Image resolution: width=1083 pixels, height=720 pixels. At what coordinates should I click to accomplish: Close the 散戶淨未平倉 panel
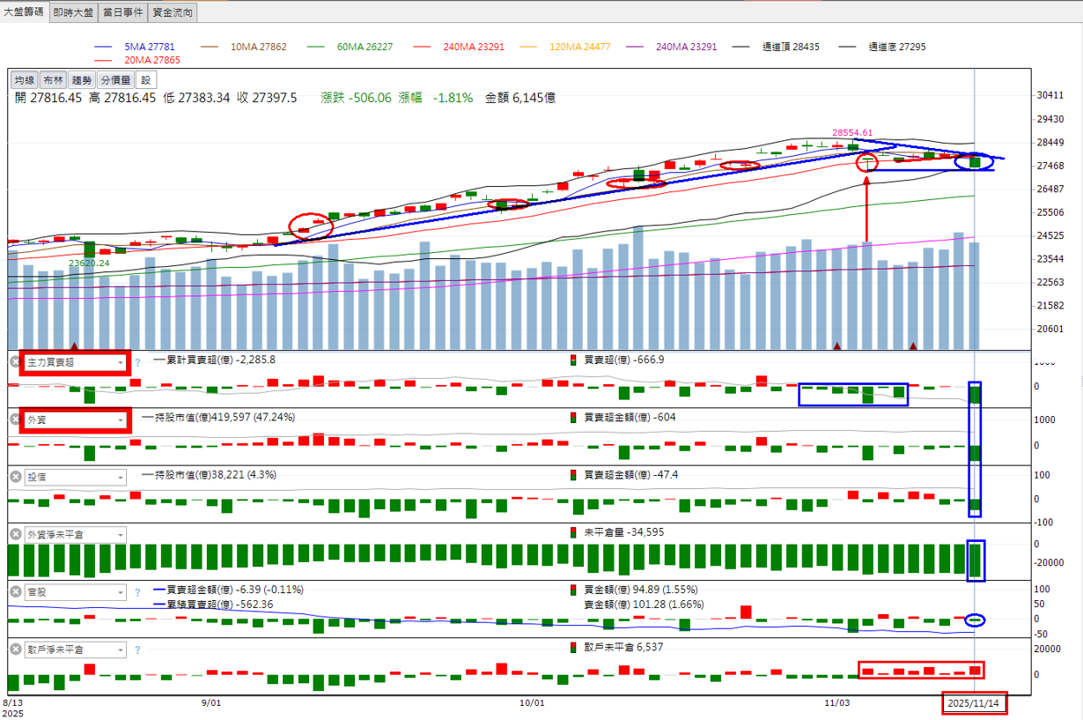(x=15, y=650)
